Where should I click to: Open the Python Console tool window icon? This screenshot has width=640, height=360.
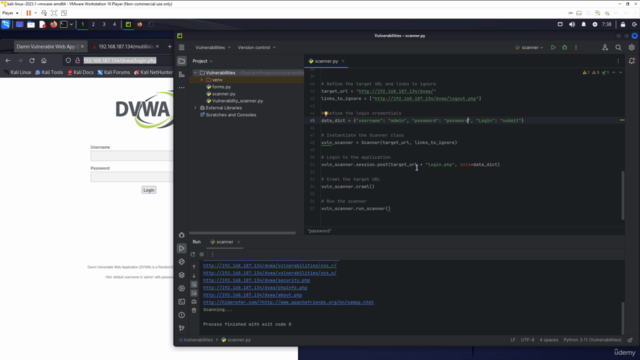click(x=182, y=262)
